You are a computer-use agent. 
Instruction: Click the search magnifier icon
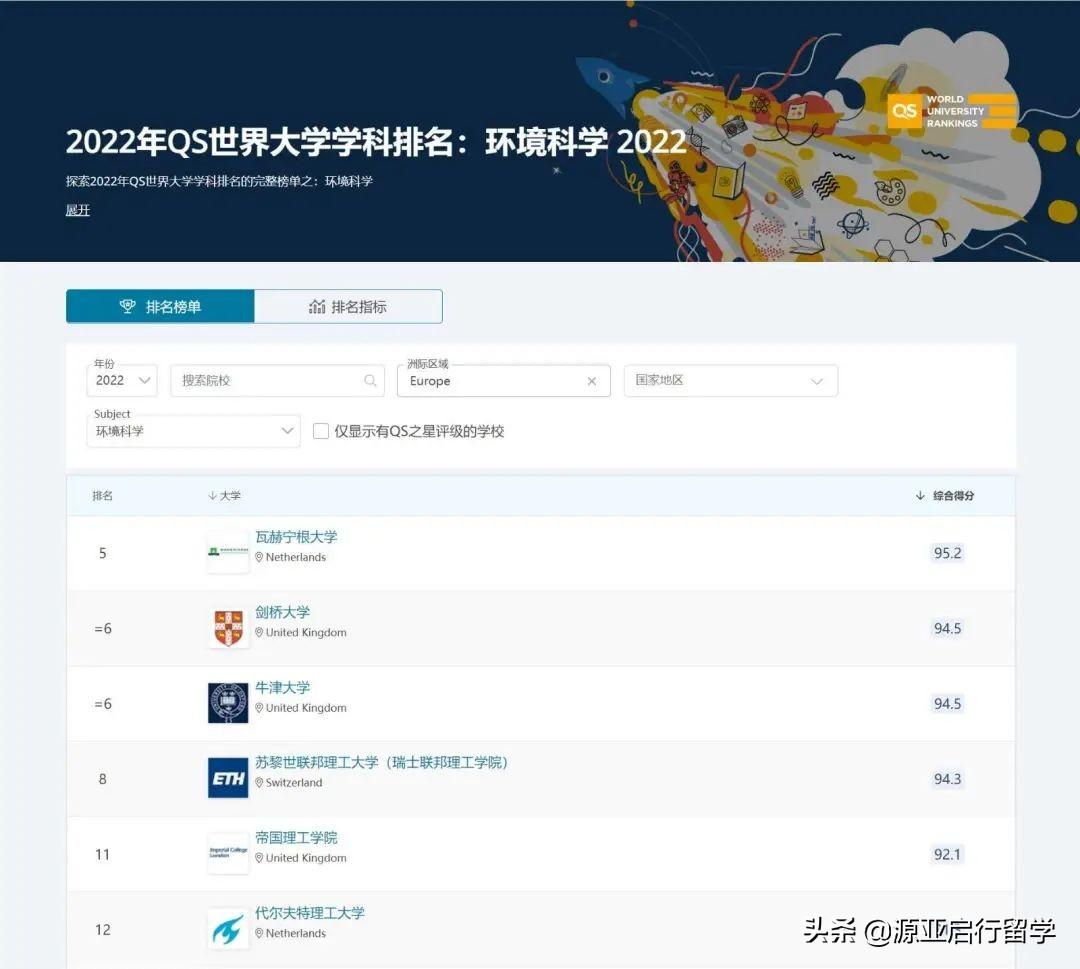coord(370,380)
